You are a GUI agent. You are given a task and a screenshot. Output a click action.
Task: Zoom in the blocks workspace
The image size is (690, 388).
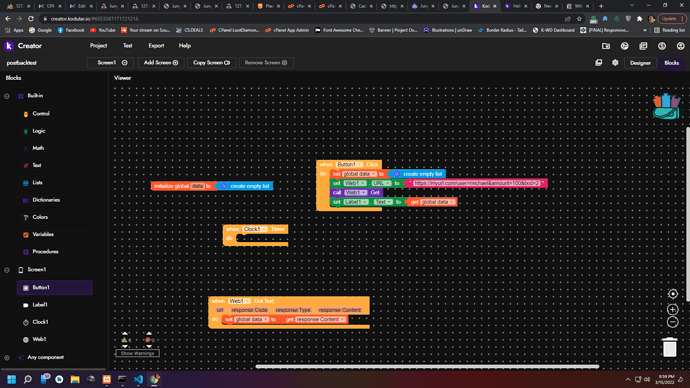672,309
